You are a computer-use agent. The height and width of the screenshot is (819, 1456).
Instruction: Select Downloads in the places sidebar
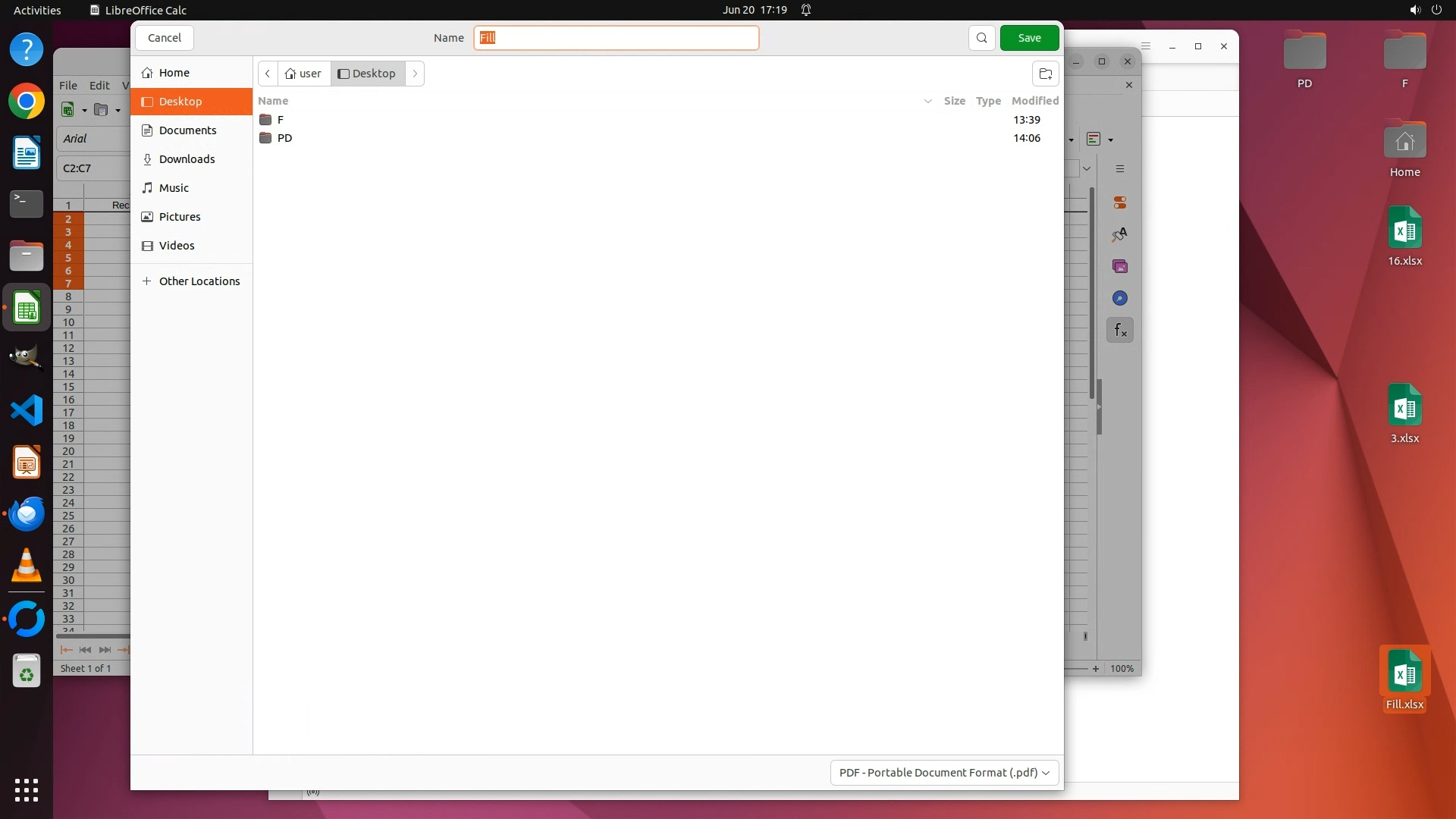187,159
